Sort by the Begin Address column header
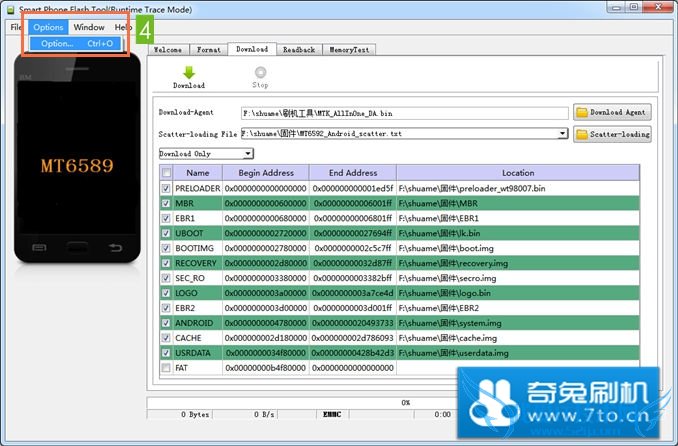This screenshot has width=678, height=446. tap(265, 173)
